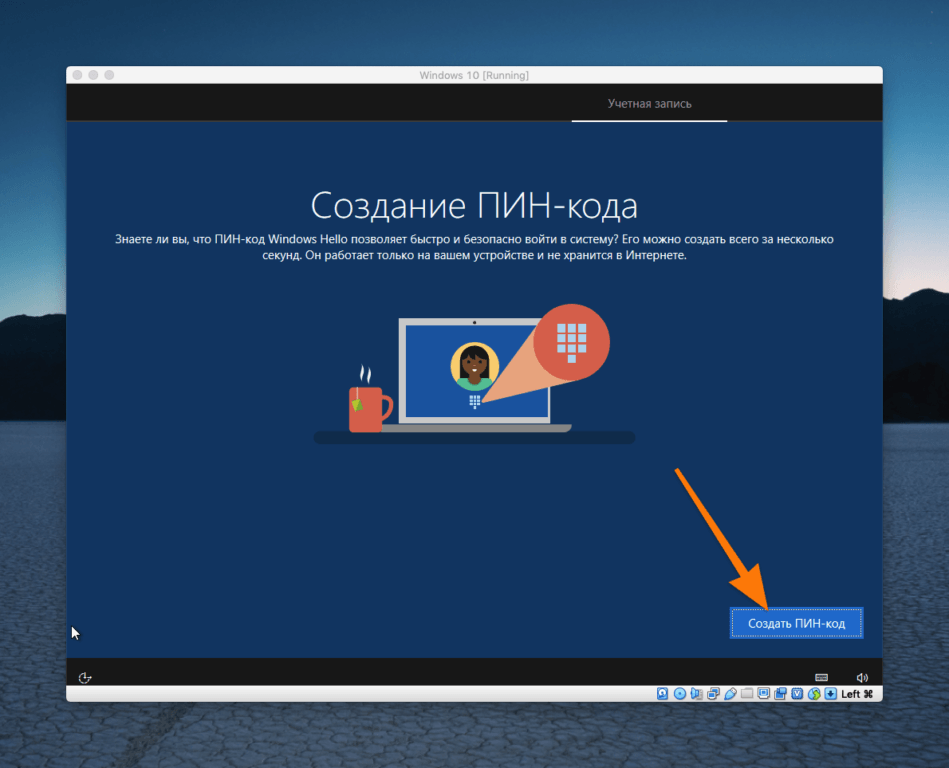The width and height of the screenshot is (949, 768).
Task: Click VirtualBox hard disk activity icon
Action: [x=663, y=694]
